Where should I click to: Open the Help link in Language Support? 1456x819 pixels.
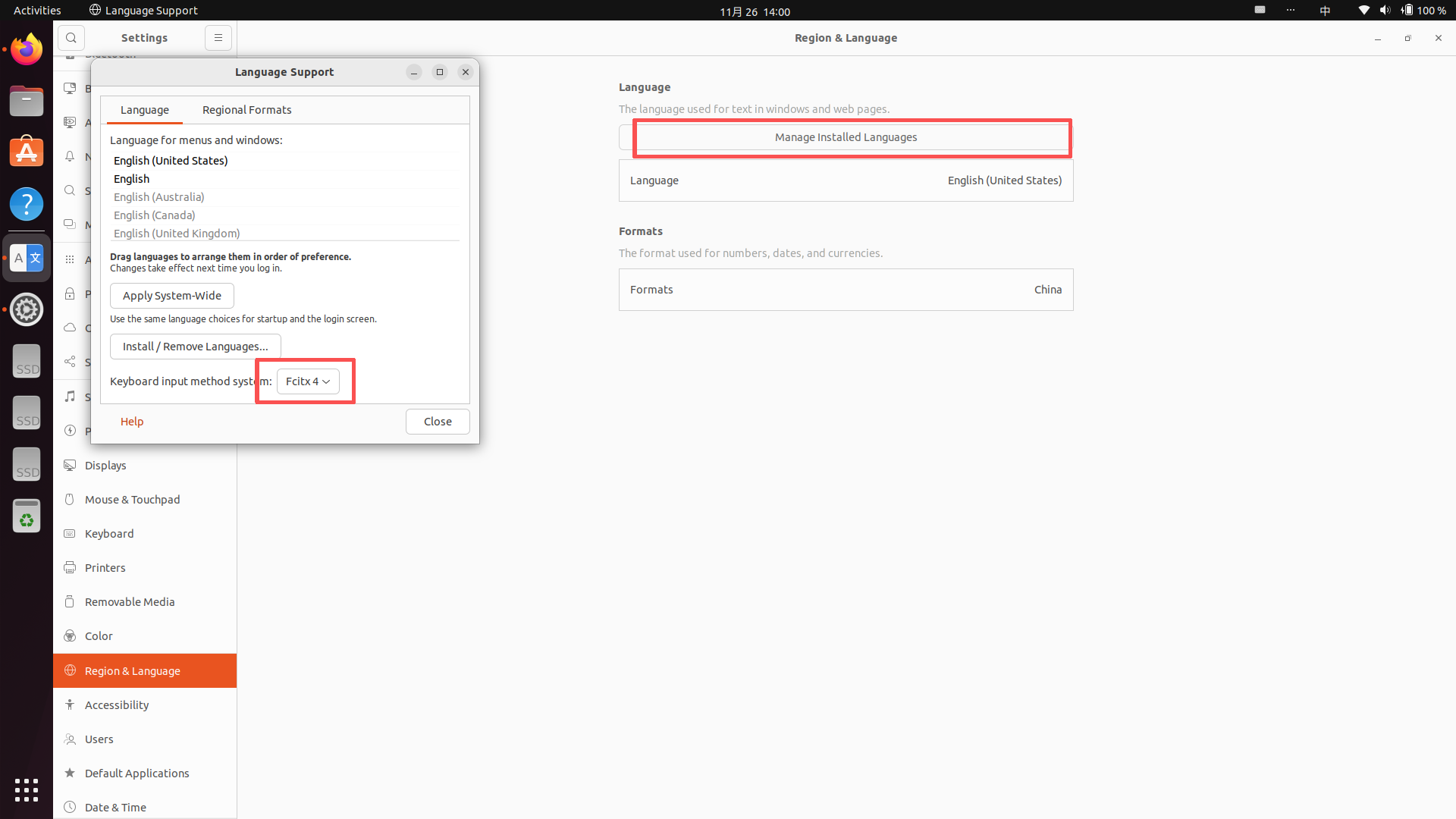(x=132, y=422)
